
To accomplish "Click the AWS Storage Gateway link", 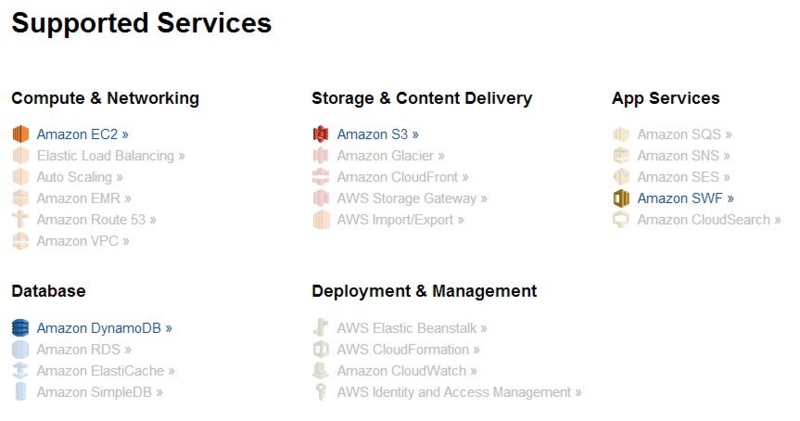I will point(412,198).
